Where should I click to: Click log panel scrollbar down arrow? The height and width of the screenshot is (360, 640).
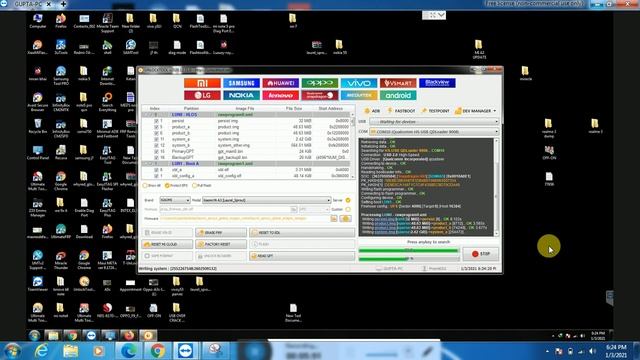pos(496,233)
